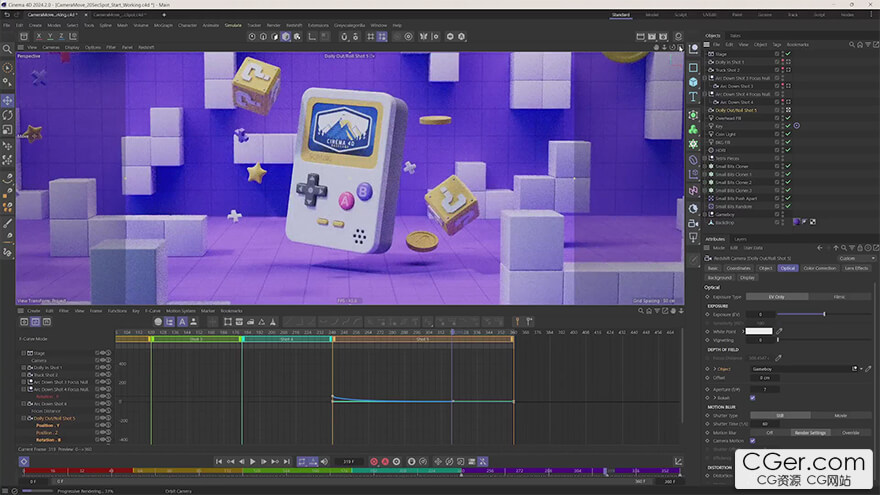This screenshot has height=495, width=880.
Task: Open the Lens Effects attribute tab
Action: [x=856, y=268]
